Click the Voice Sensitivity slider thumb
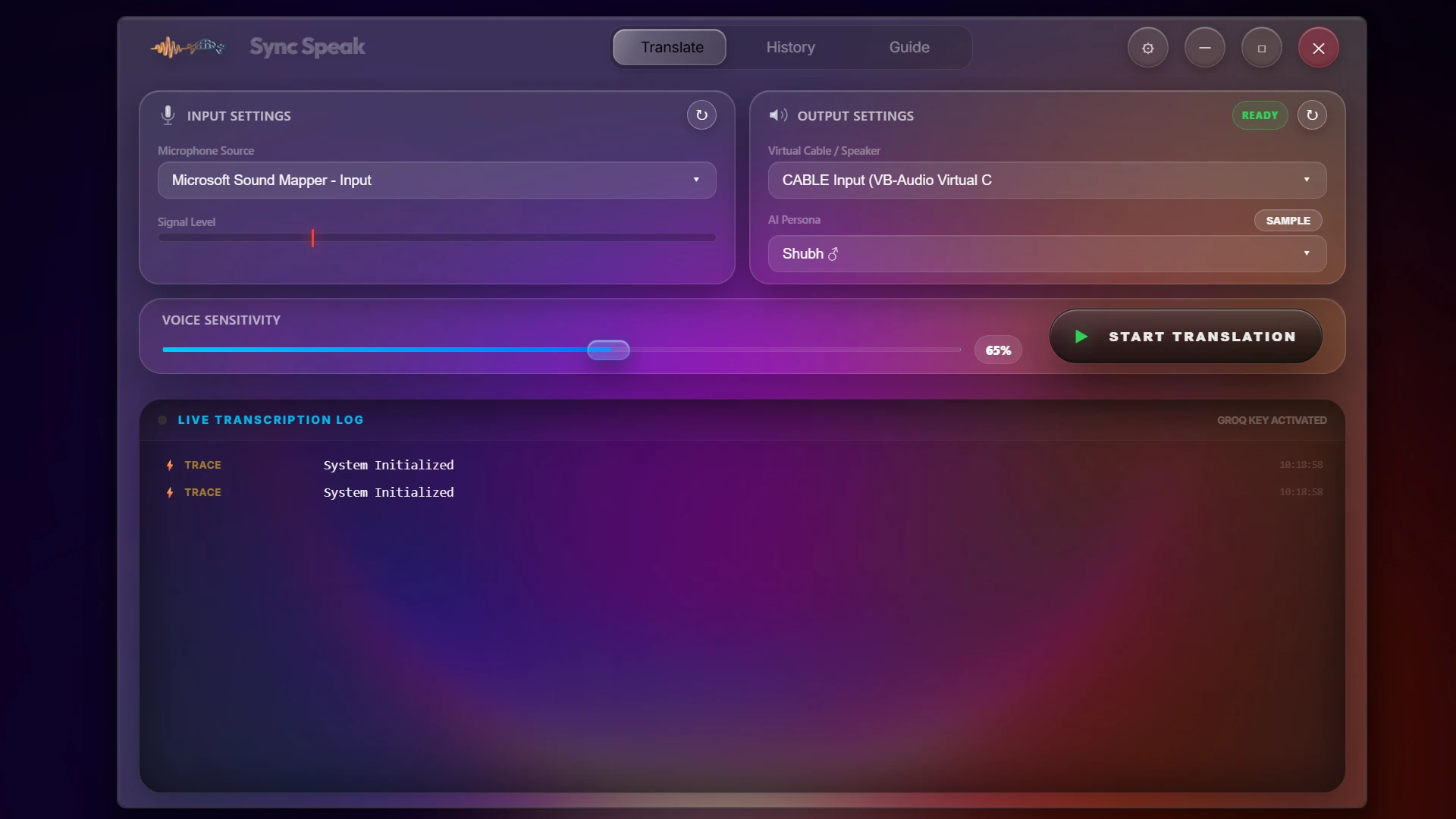The image size is (1456, 819). coord(608,350)
